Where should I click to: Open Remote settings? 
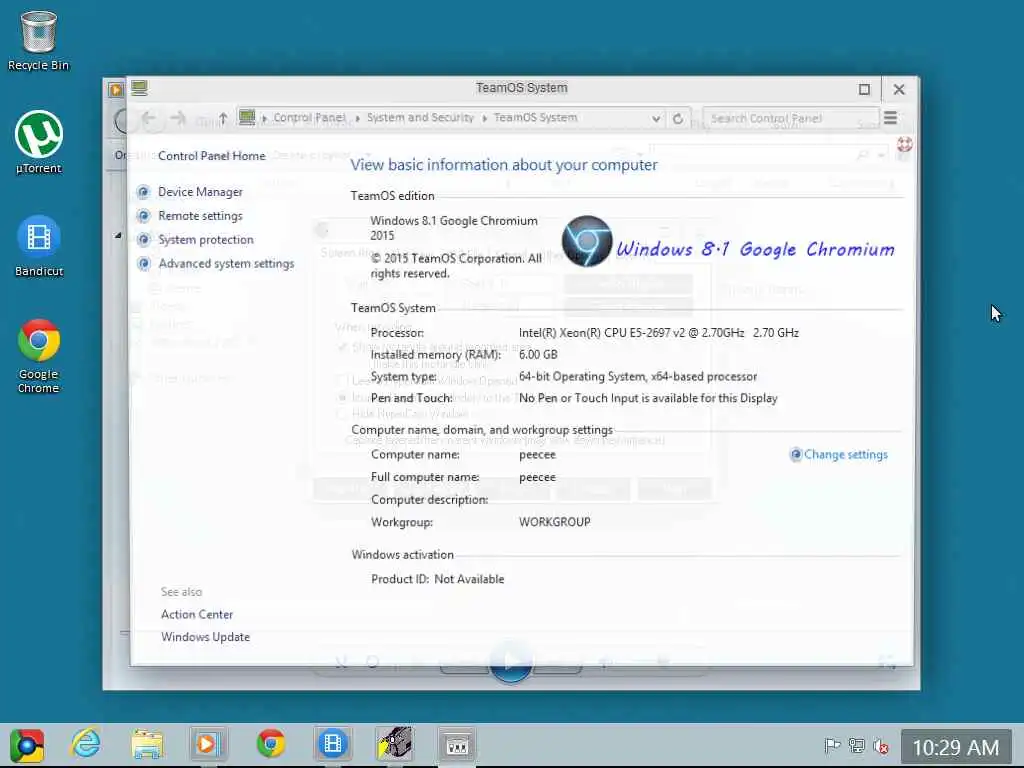click(200, 216)
